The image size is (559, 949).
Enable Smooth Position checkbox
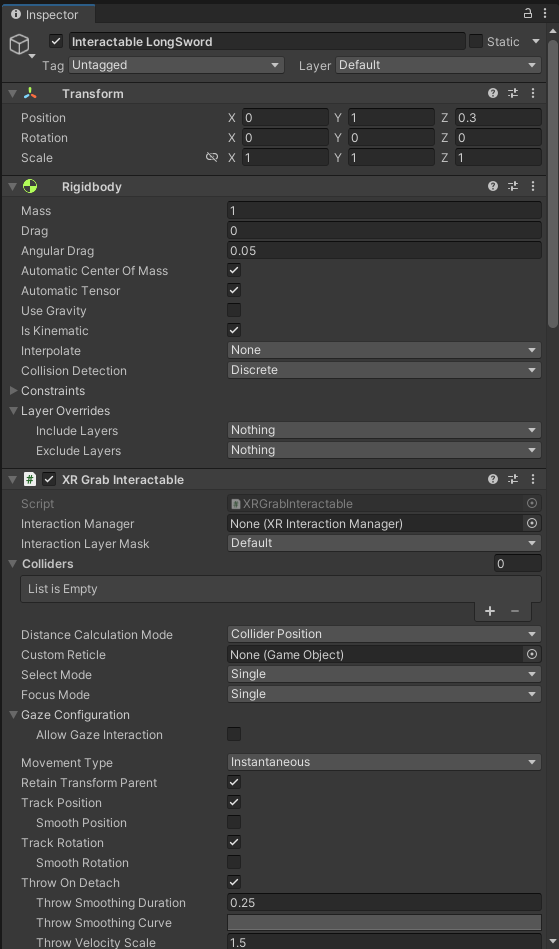pos(234,823)
